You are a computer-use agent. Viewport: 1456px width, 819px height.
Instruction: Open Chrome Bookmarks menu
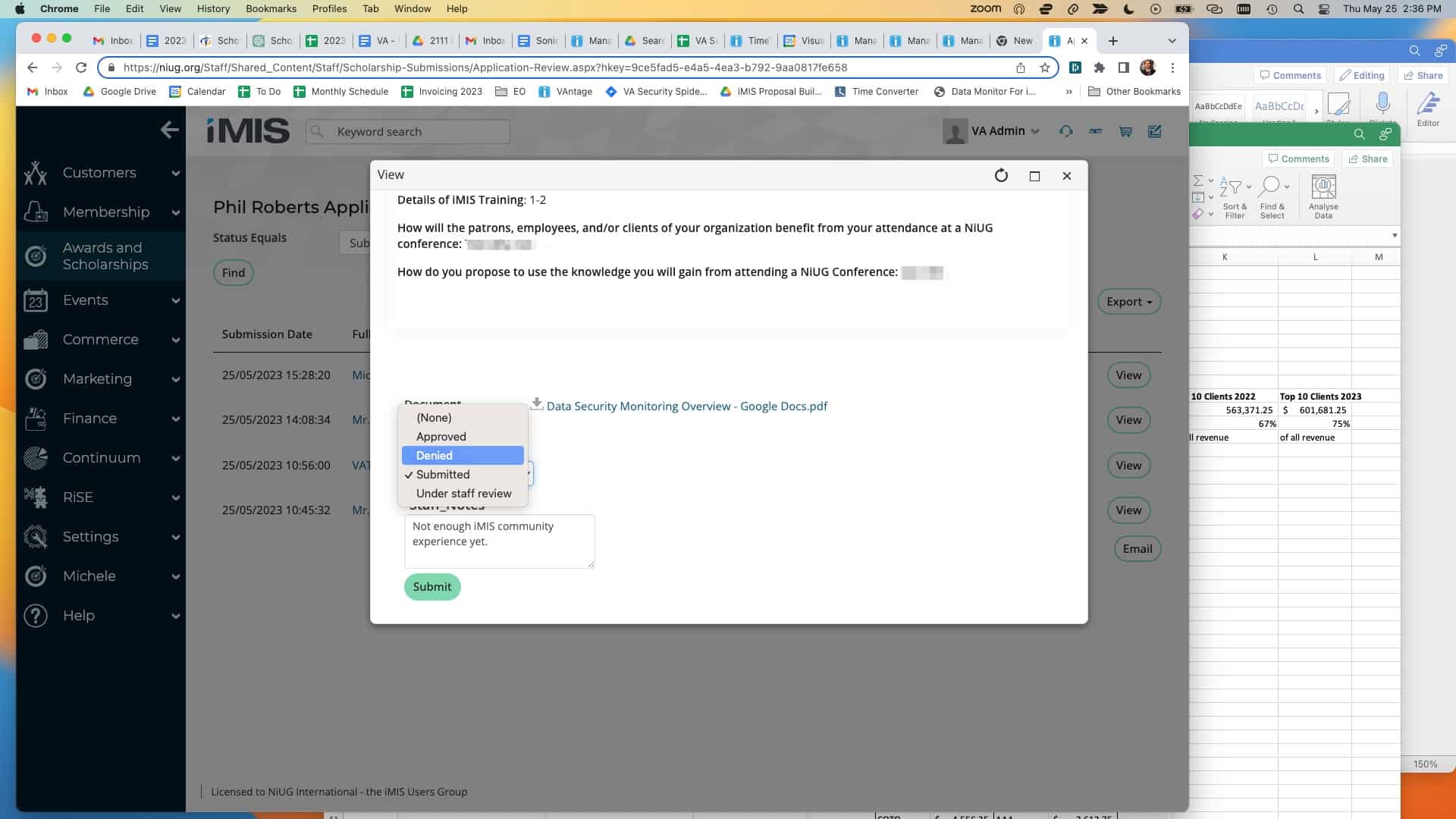click(x=271, y=8)
